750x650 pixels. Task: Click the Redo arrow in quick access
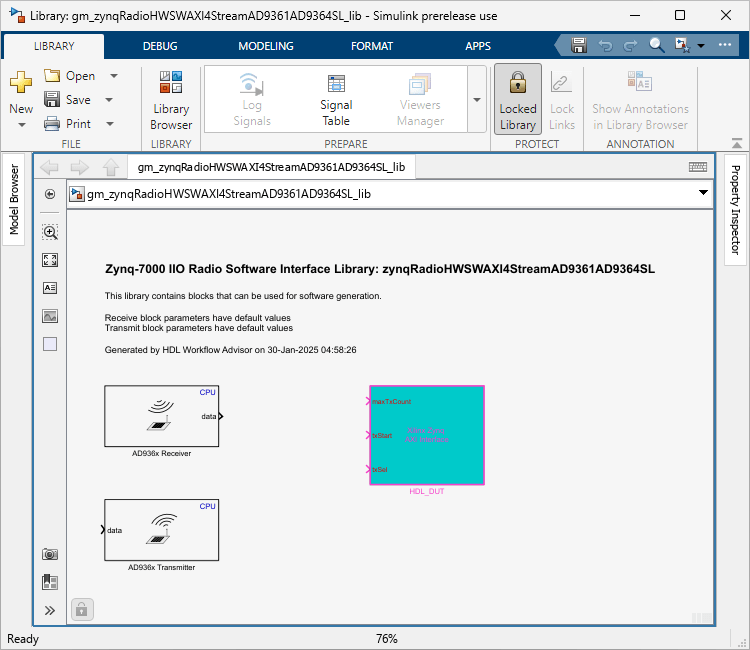(x=630, y=45)
